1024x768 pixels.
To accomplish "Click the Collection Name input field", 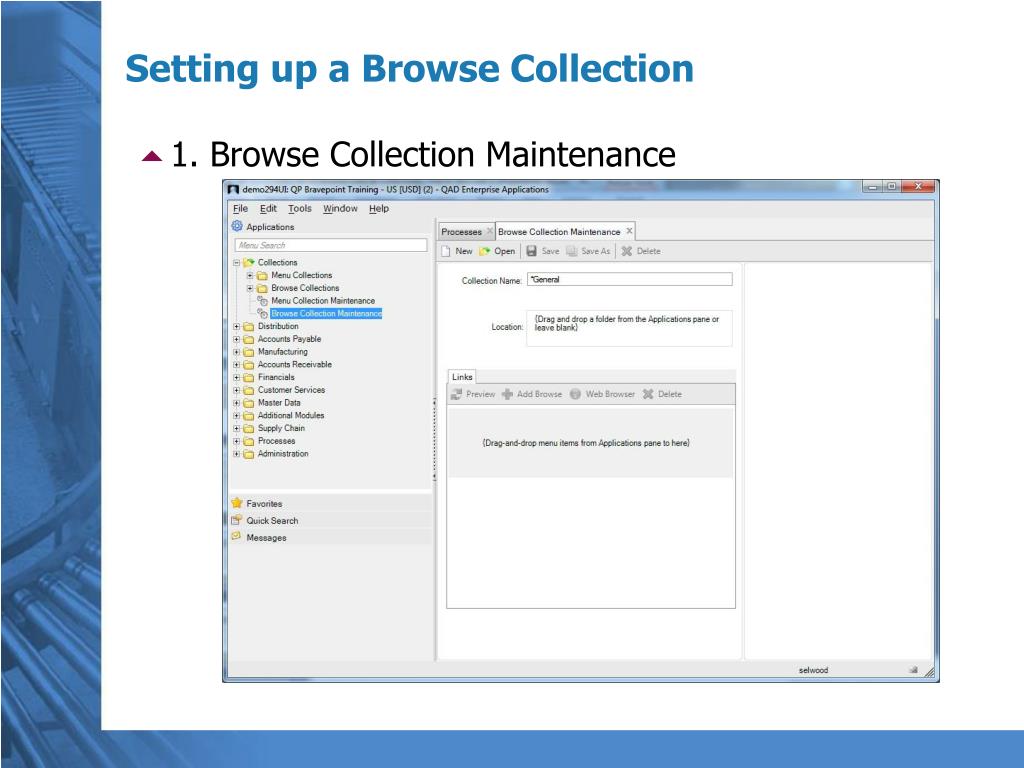I will coord(630,280).
